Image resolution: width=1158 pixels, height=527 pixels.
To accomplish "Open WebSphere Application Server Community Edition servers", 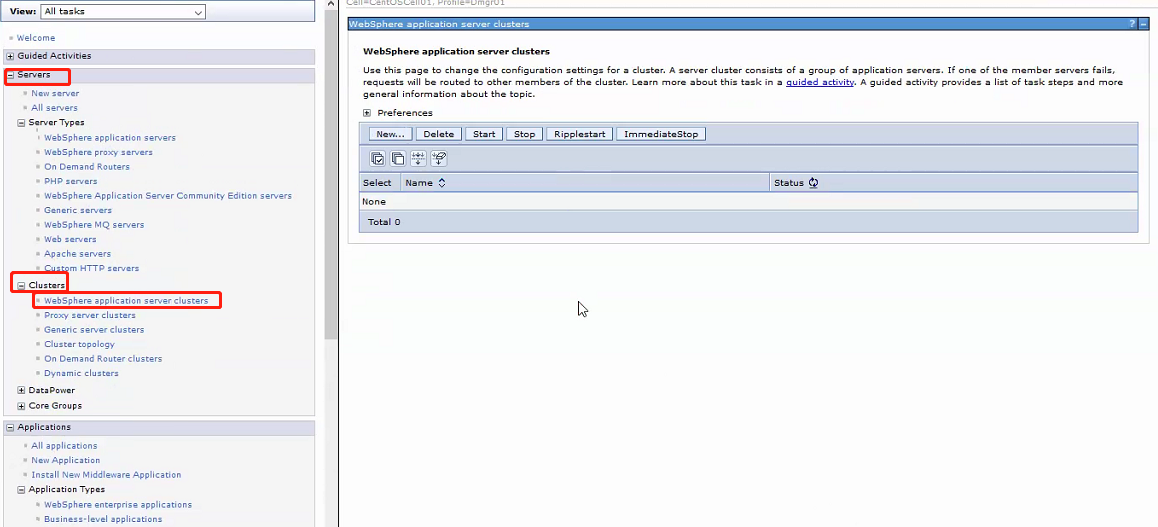I will (x=168, y=196).
